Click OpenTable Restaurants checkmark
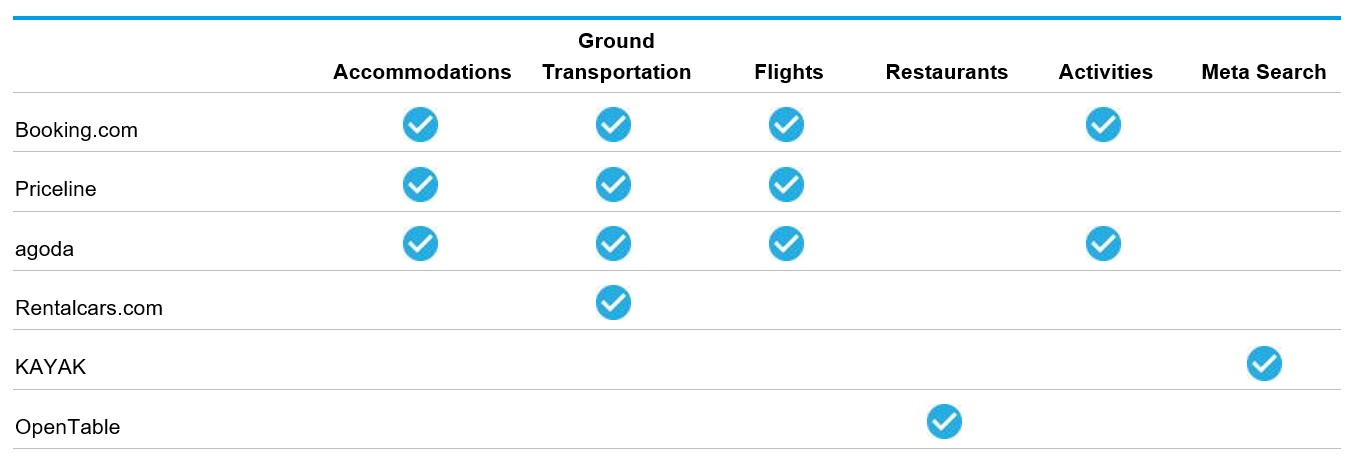This screenshot has width=1350, height=460. 944,422
